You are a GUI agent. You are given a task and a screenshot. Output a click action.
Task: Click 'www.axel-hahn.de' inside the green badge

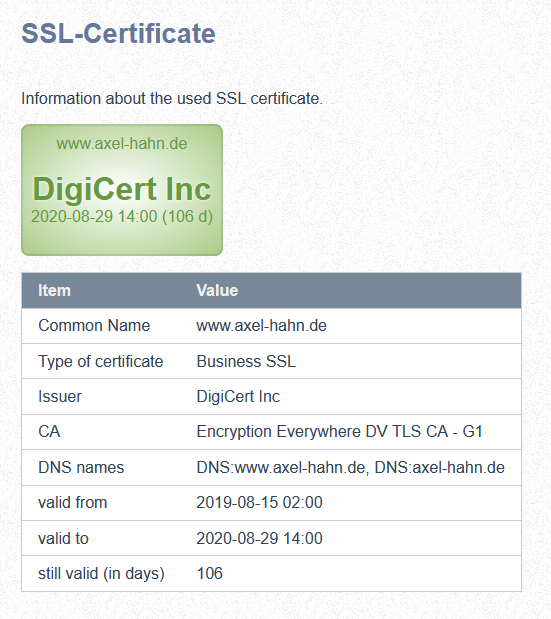(x=122, y=144)
